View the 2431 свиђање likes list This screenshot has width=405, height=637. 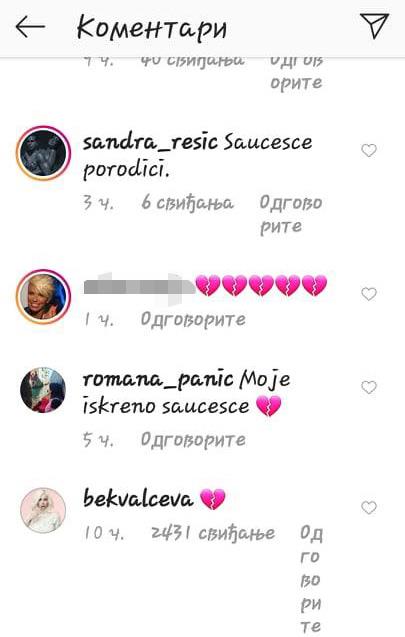213,533
